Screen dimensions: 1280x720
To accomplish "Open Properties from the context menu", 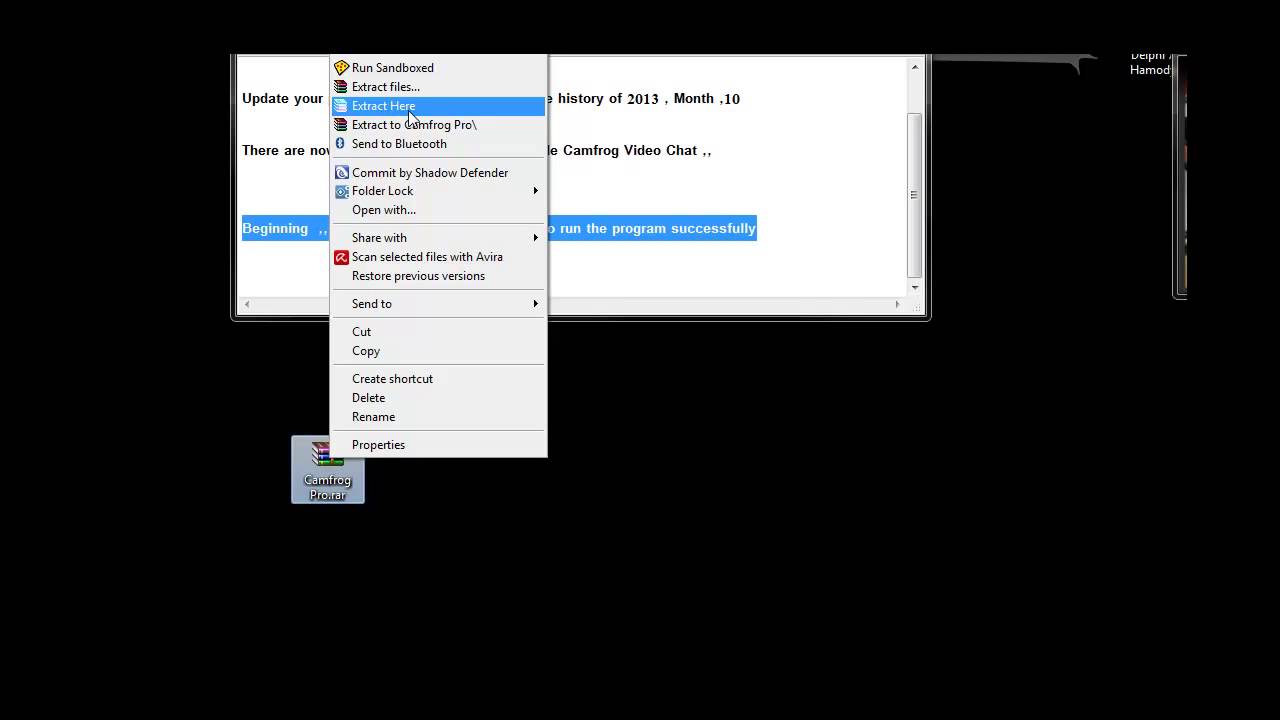I will pyautogui.click(x=439, y=445).
